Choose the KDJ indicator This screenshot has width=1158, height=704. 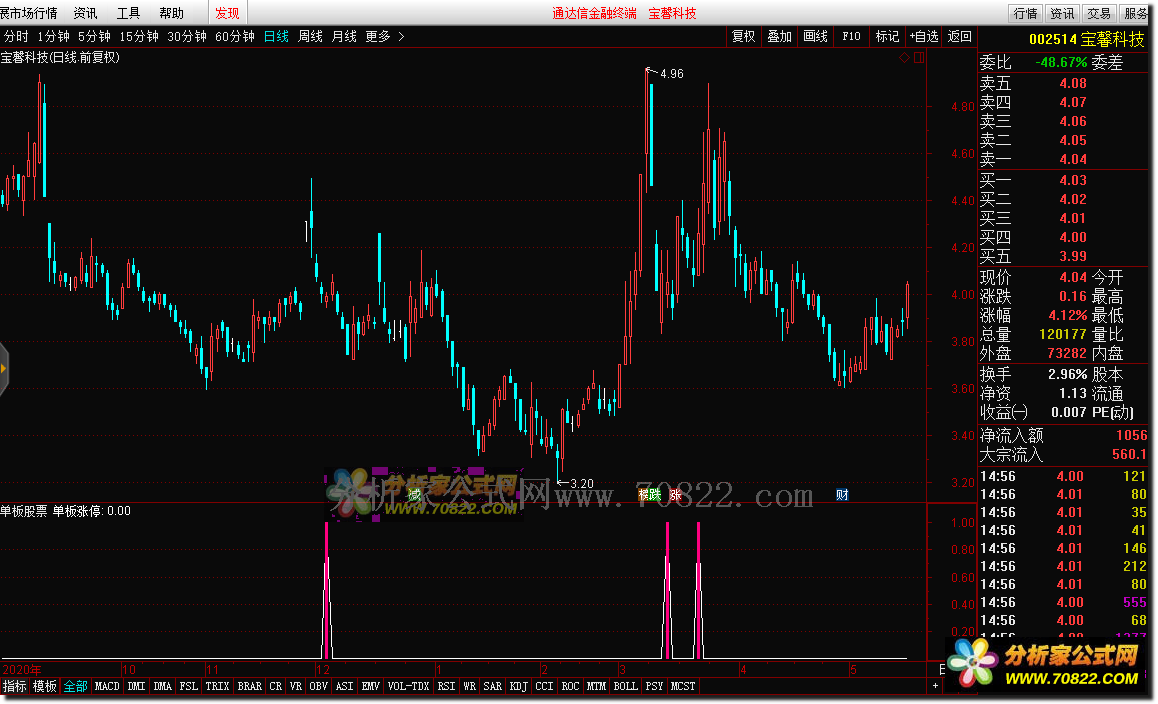coord(518,686)
